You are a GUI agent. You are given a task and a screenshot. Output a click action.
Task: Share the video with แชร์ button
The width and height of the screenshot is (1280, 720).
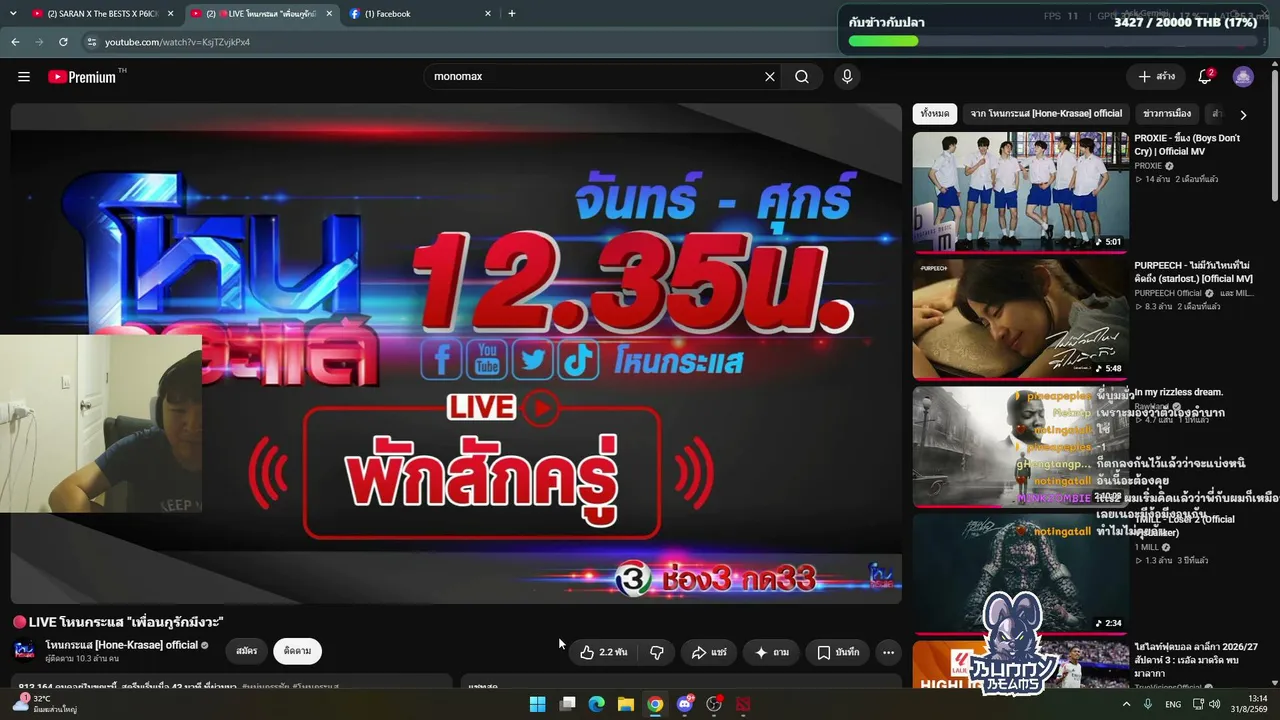point(709,652)
